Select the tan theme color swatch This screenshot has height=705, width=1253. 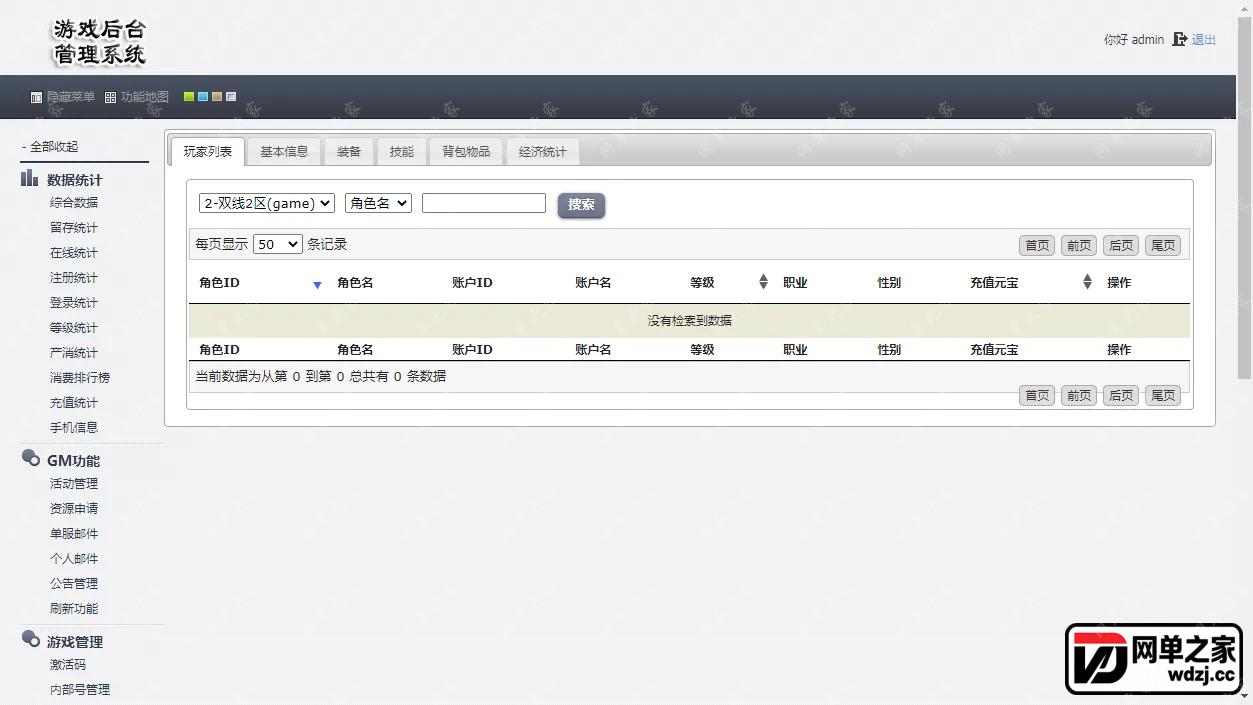tap(217, 97)
